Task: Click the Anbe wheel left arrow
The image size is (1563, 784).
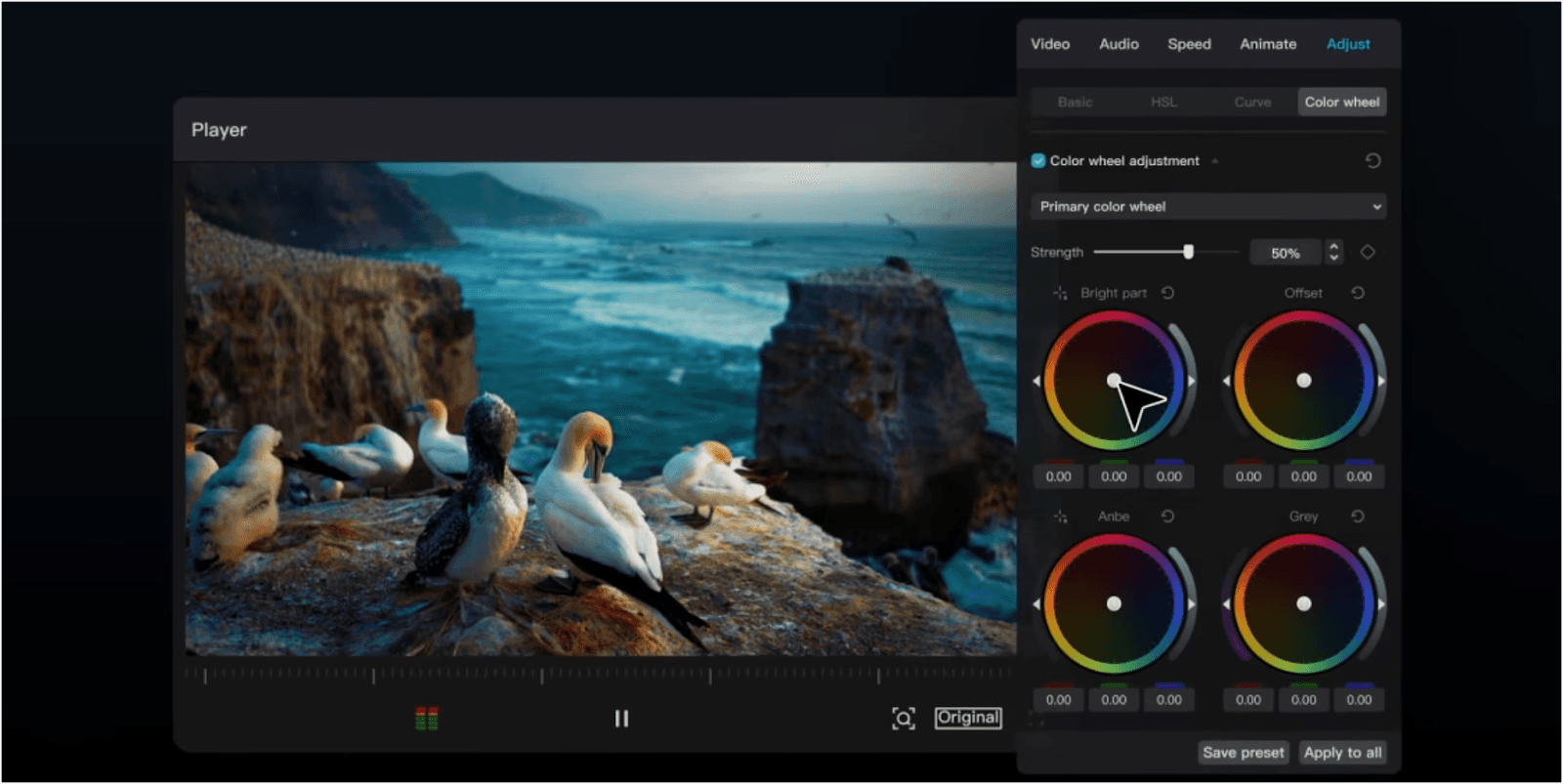Action: click(x=1036, y=604)
